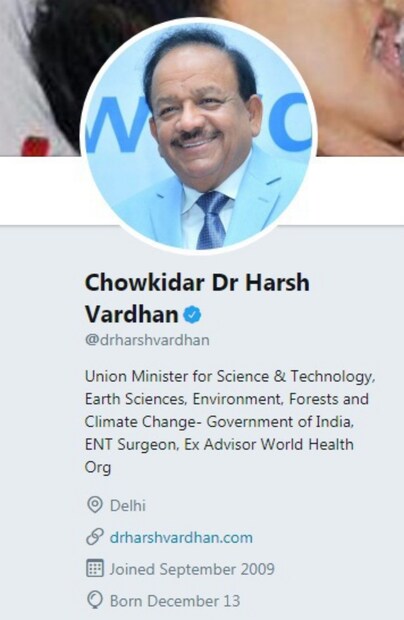The height and width of the screenshot is (620, 404).
Task: Click the word Vardhan beside verified badge
Action: [132, 315]
